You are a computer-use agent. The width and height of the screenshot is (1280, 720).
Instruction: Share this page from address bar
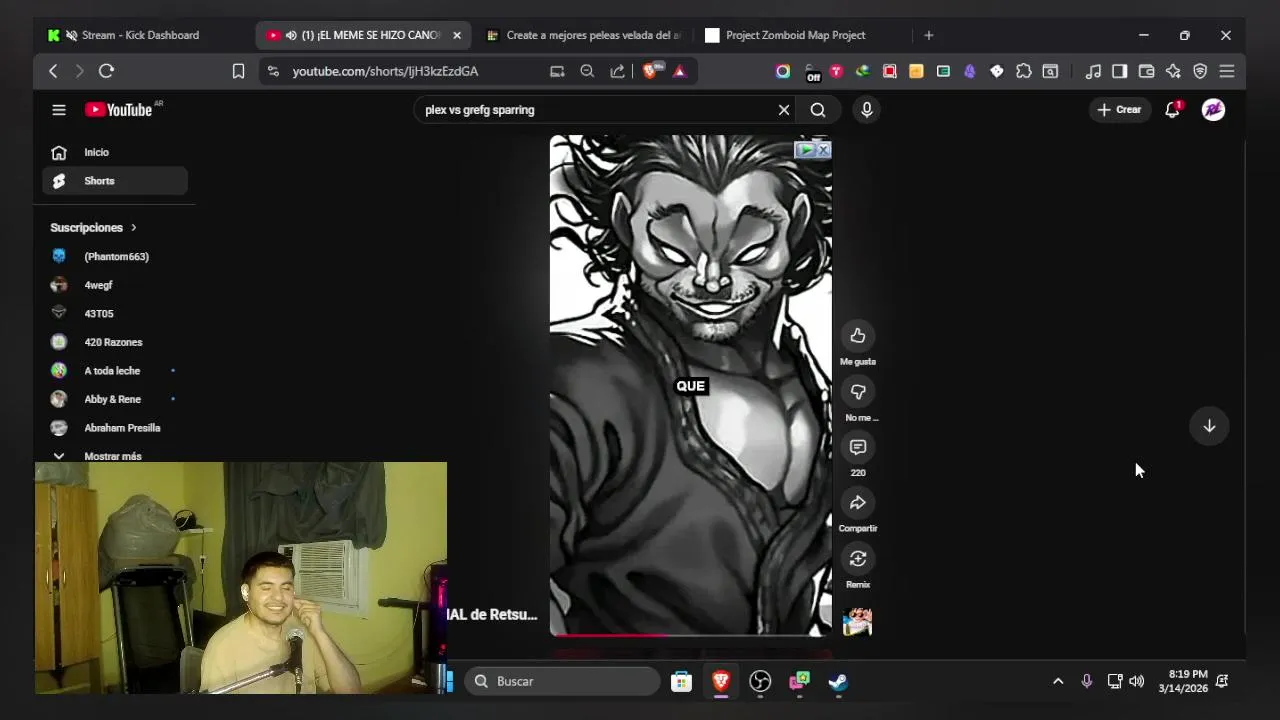[x=617, y=71]
